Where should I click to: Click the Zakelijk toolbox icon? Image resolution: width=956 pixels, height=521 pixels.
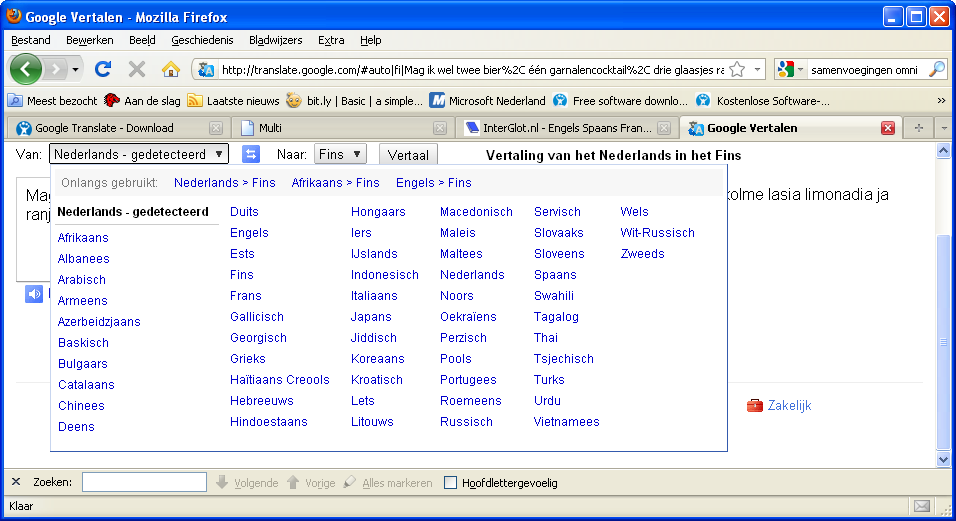click(755, 405)
